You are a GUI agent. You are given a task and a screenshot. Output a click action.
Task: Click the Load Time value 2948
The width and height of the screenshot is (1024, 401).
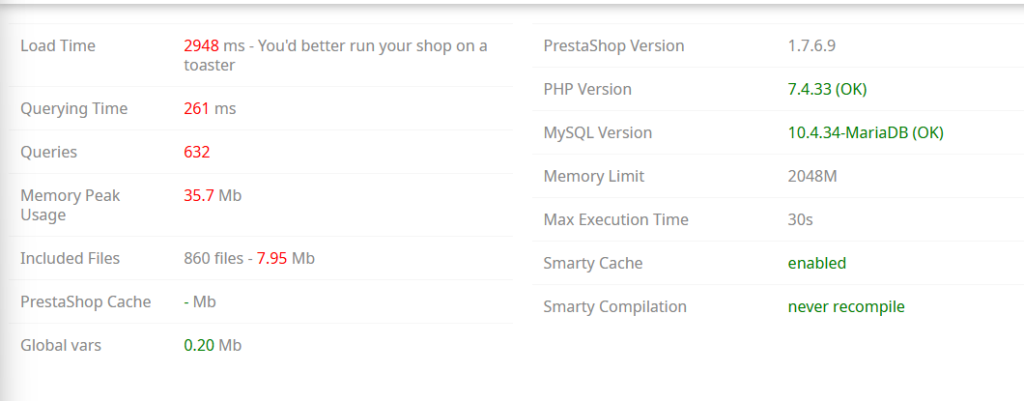pos(201,46)
